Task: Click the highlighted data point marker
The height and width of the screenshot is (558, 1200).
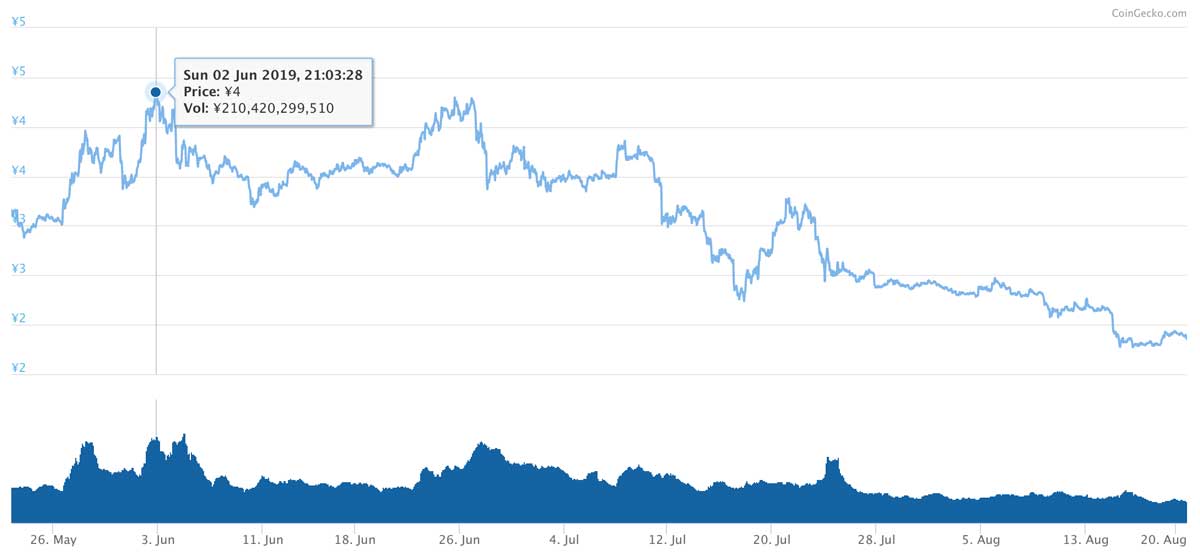Action: click(x=156, y=92)
